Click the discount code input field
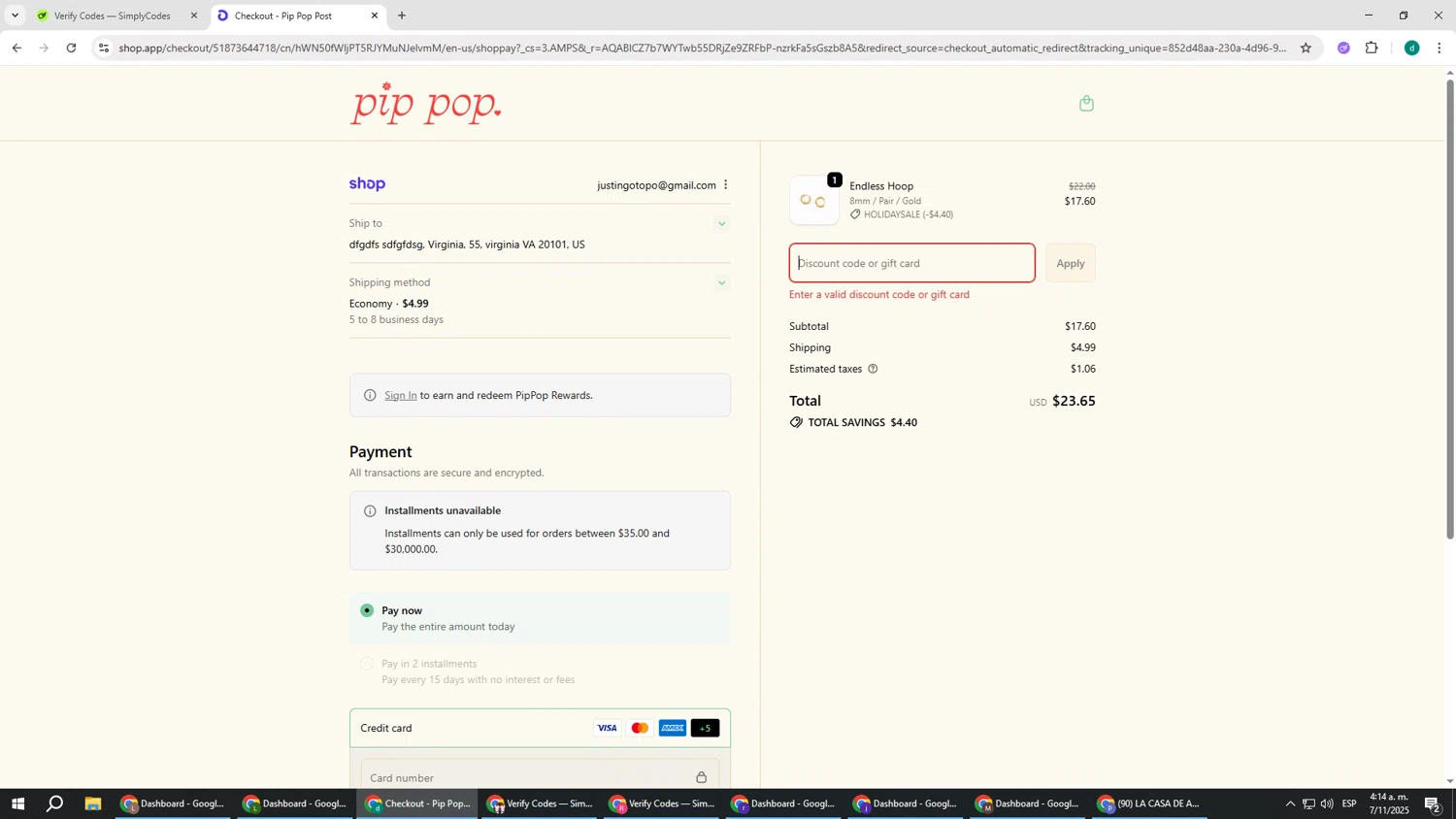This screenshot has height=819, width=1456. pyautogui.click(x=912, y=263)
